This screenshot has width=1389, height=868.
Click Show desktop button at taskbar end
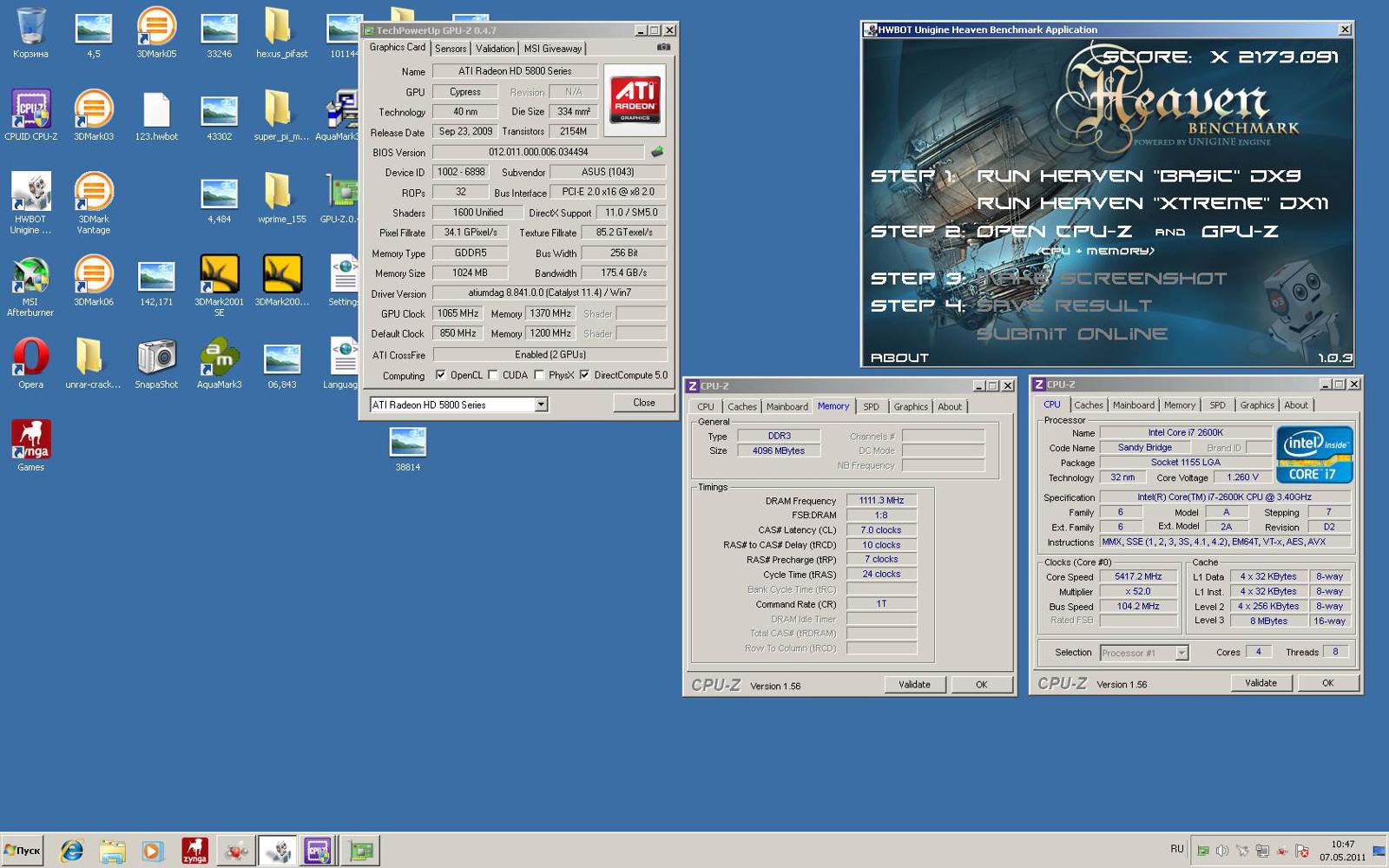point(1379,851)
